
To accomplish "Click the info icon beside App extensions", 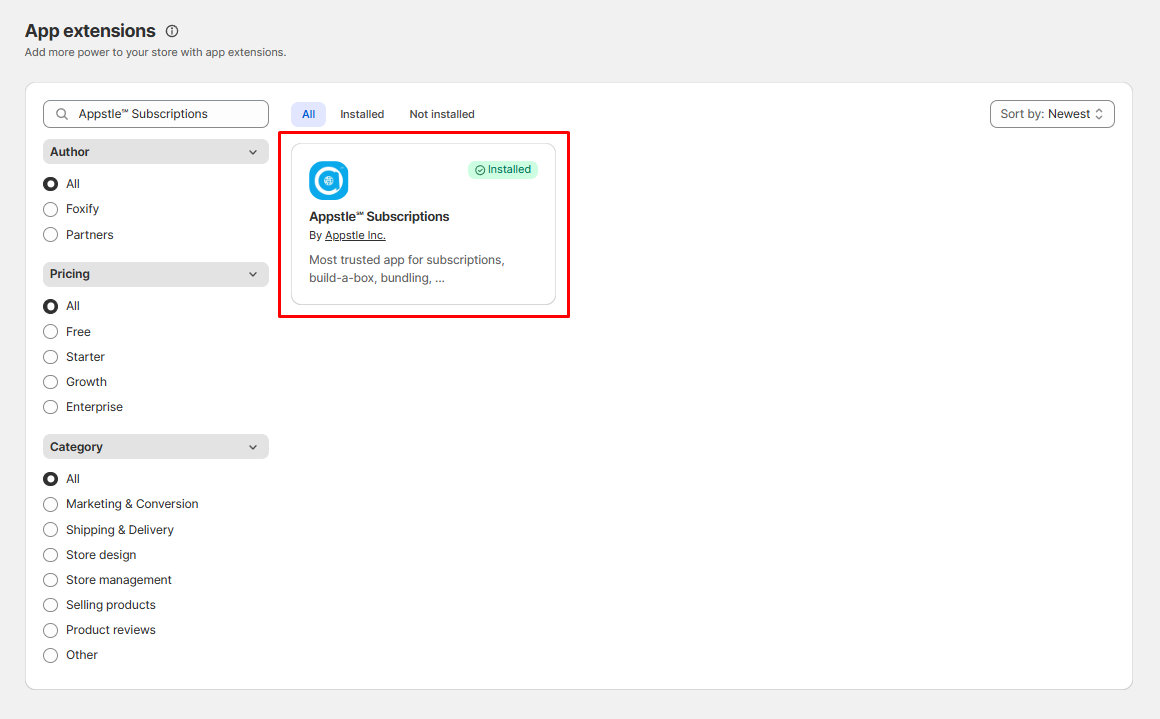I will coord(172,31).
